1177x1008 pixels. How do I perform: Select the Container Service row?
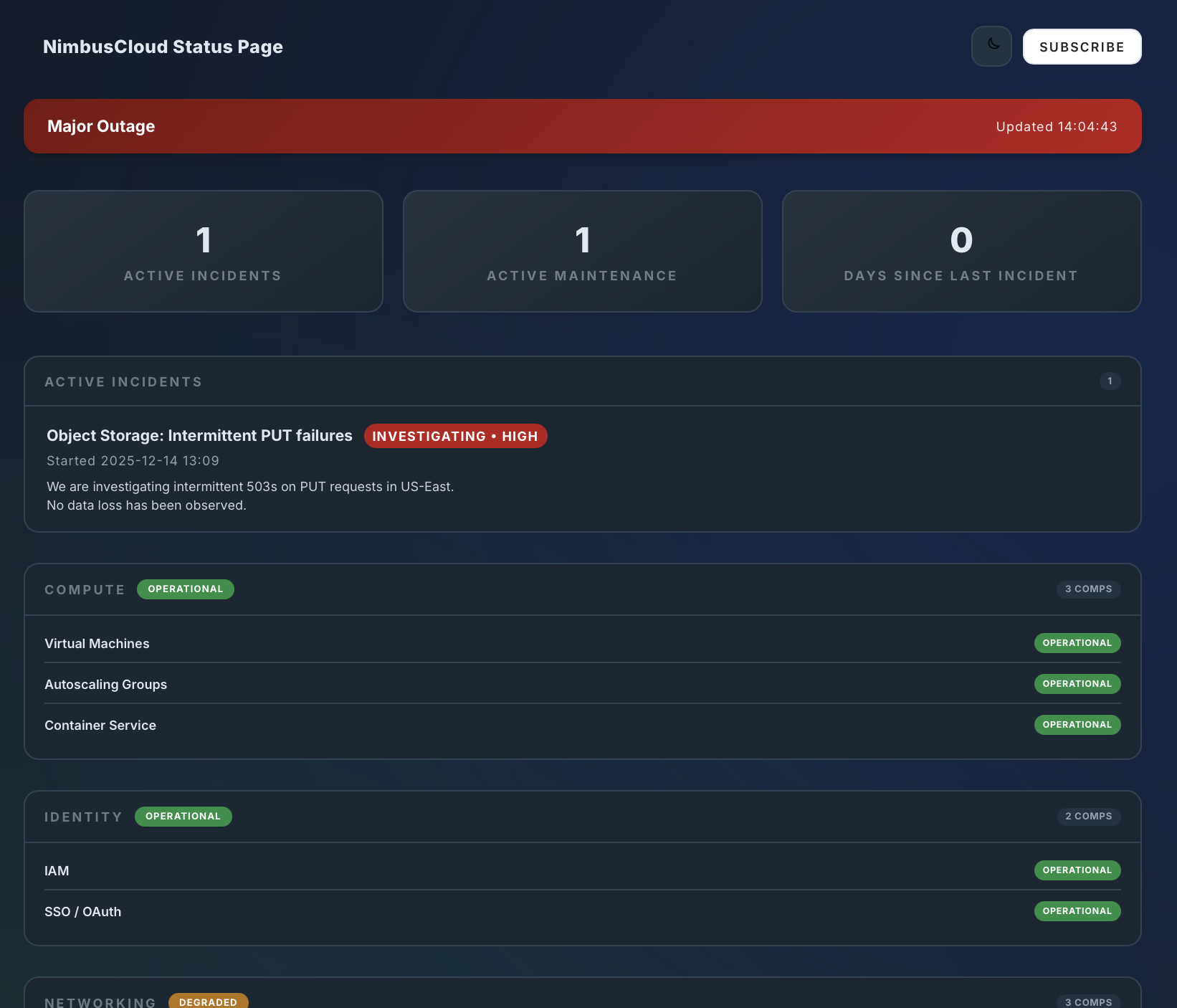pos(582,725)
